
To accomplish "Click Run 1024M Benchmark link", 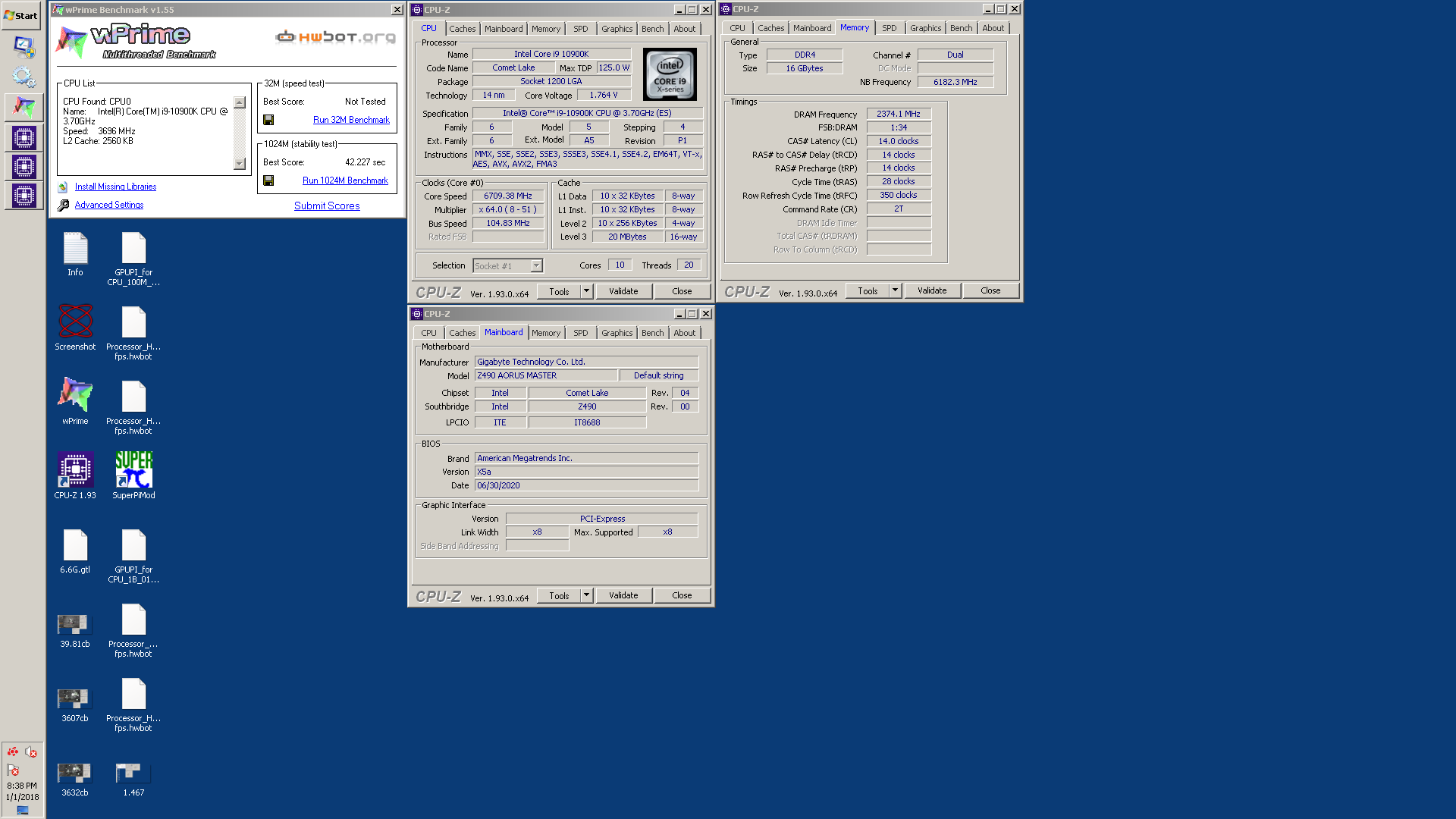I will click(345, 180).
